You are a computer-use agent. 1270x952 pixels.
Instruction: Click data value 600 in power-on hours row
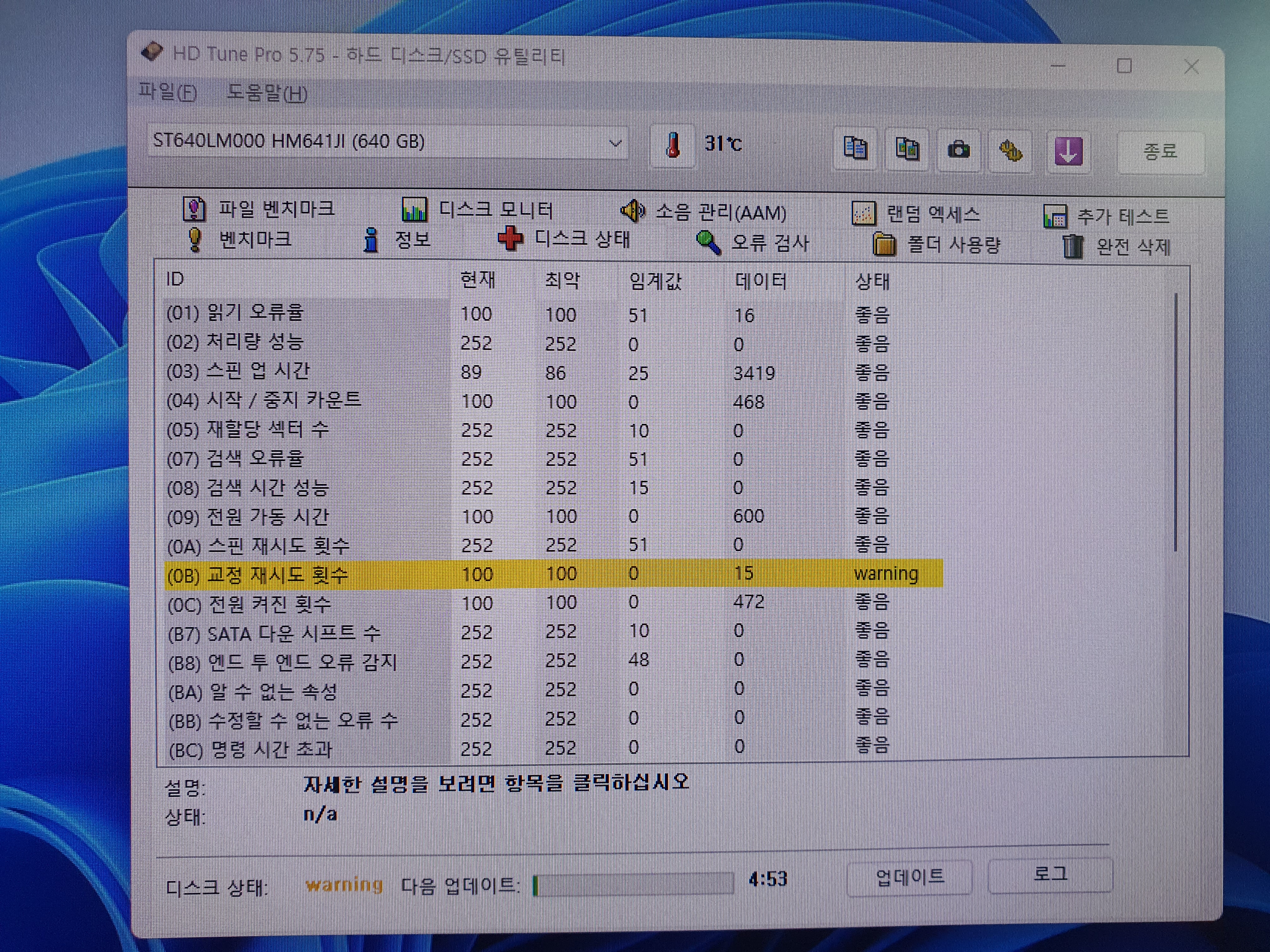[748, 516]
